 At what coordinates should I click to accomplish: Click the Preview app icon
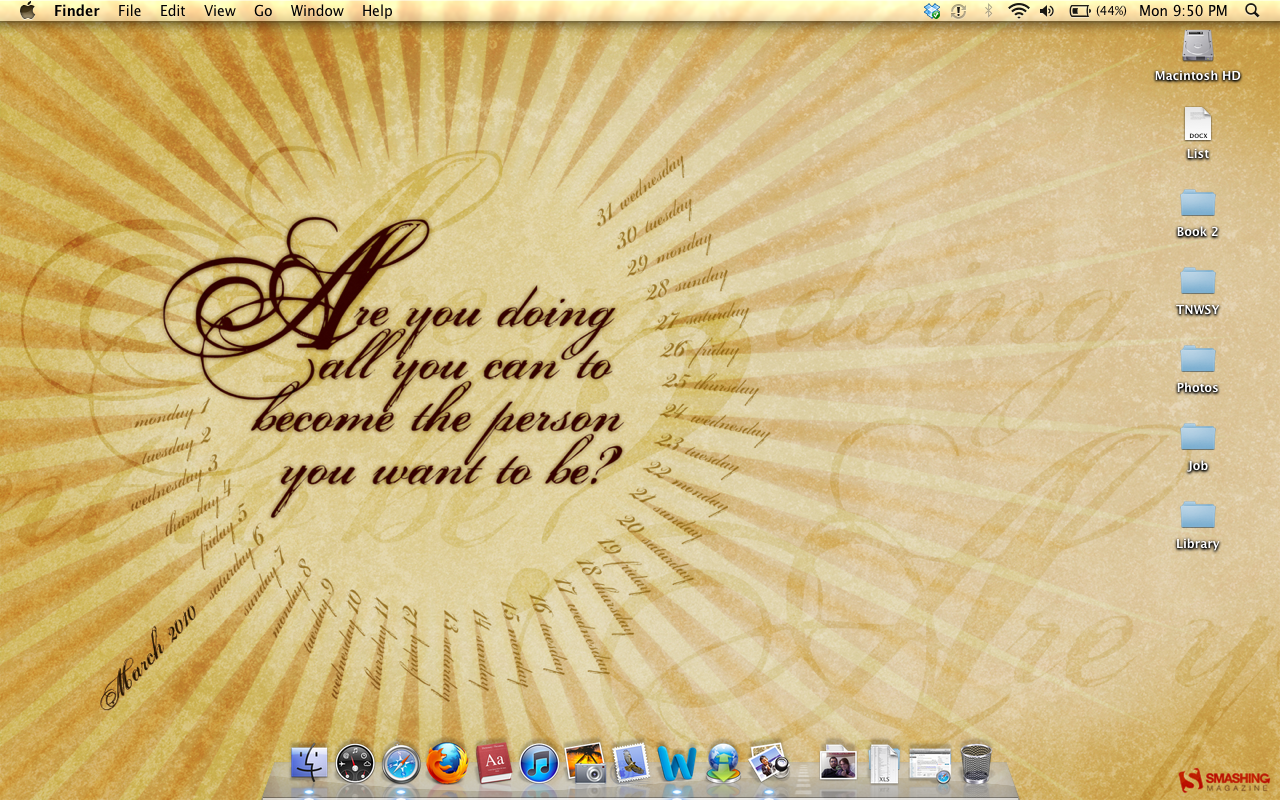[x=769, y=764]
